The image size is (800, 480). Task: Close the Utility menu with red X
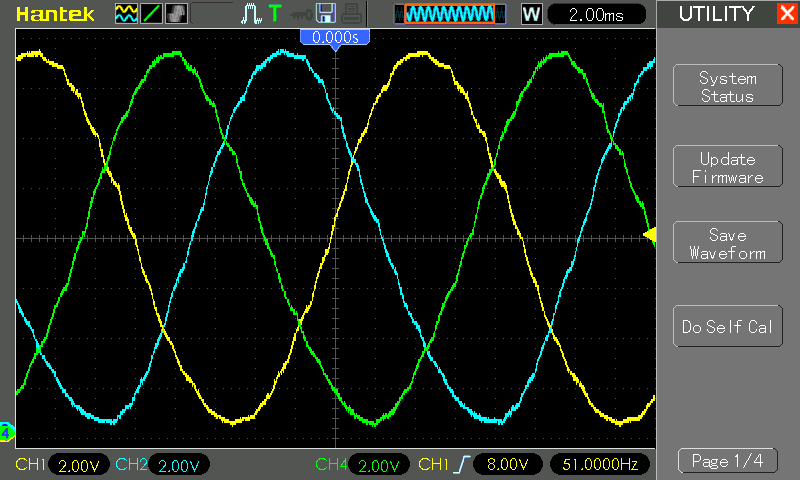pyautogui.click(x=787, y=13)
